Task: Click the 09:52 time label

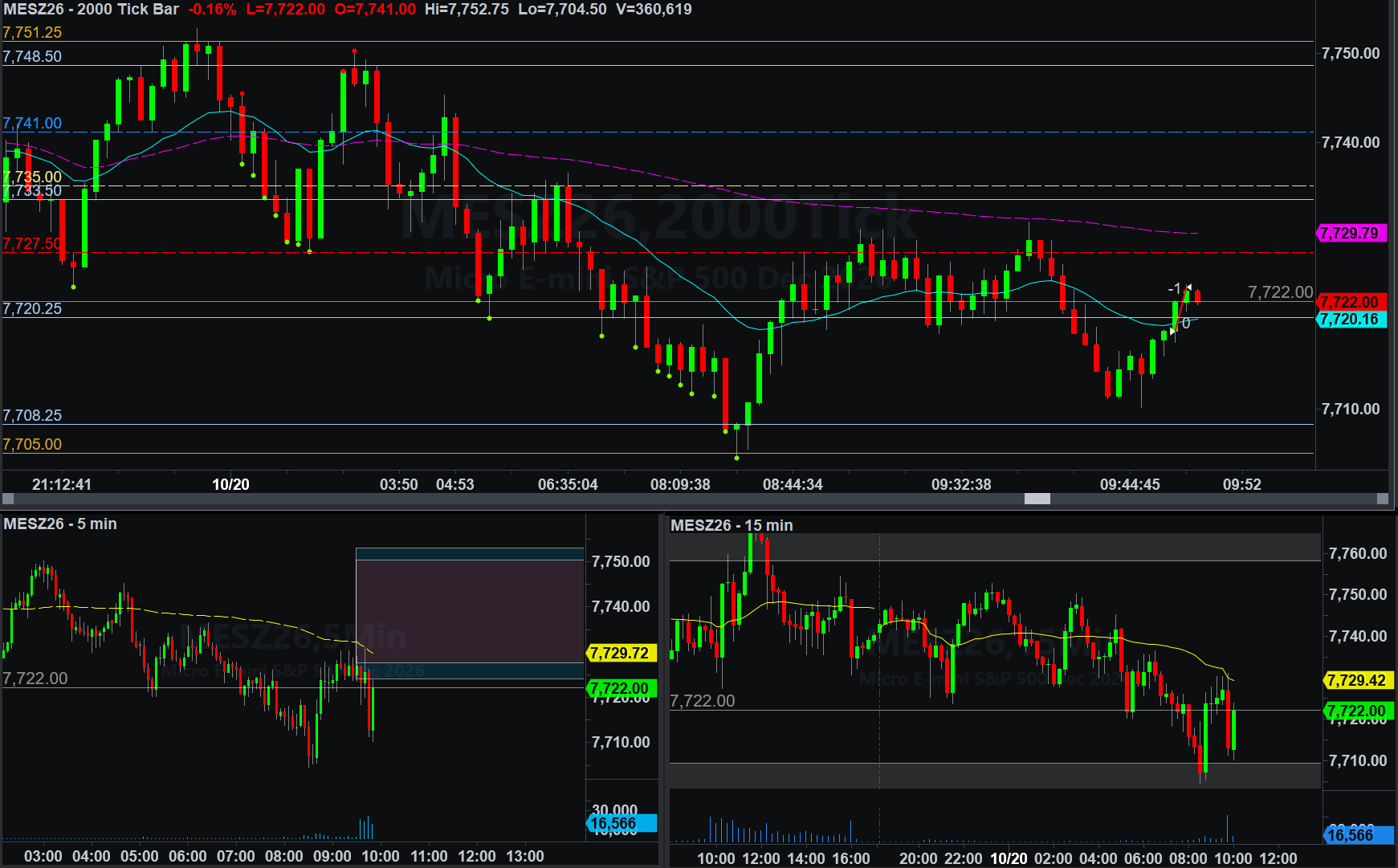Action: click(1242, 485)
